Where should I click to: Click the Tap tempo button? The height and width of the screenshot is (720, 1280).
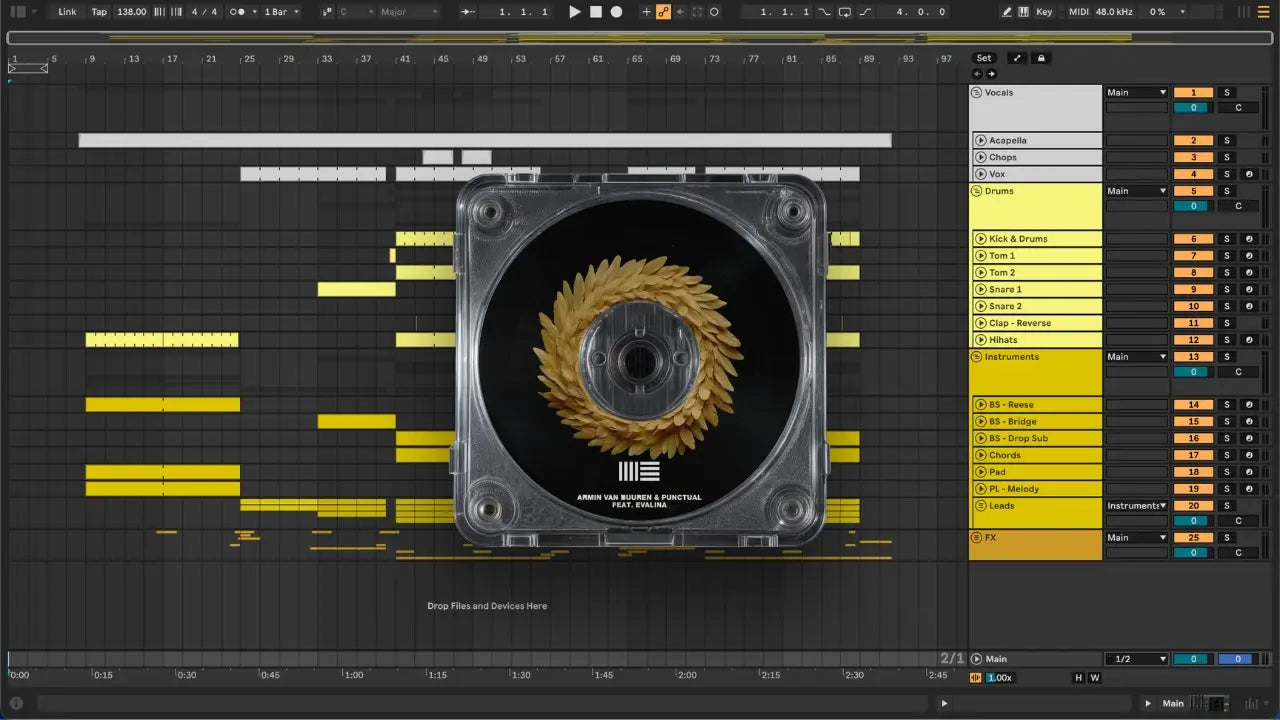(99, 12)
